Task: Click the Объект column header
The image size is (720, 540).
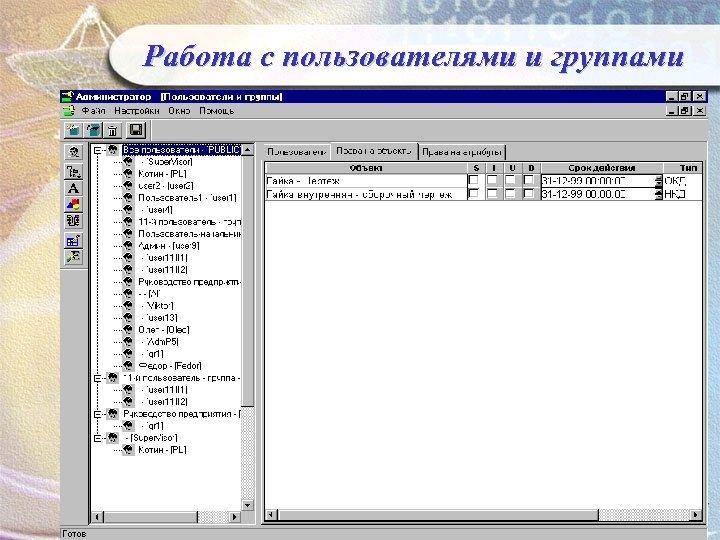Action: pos(366,168)
